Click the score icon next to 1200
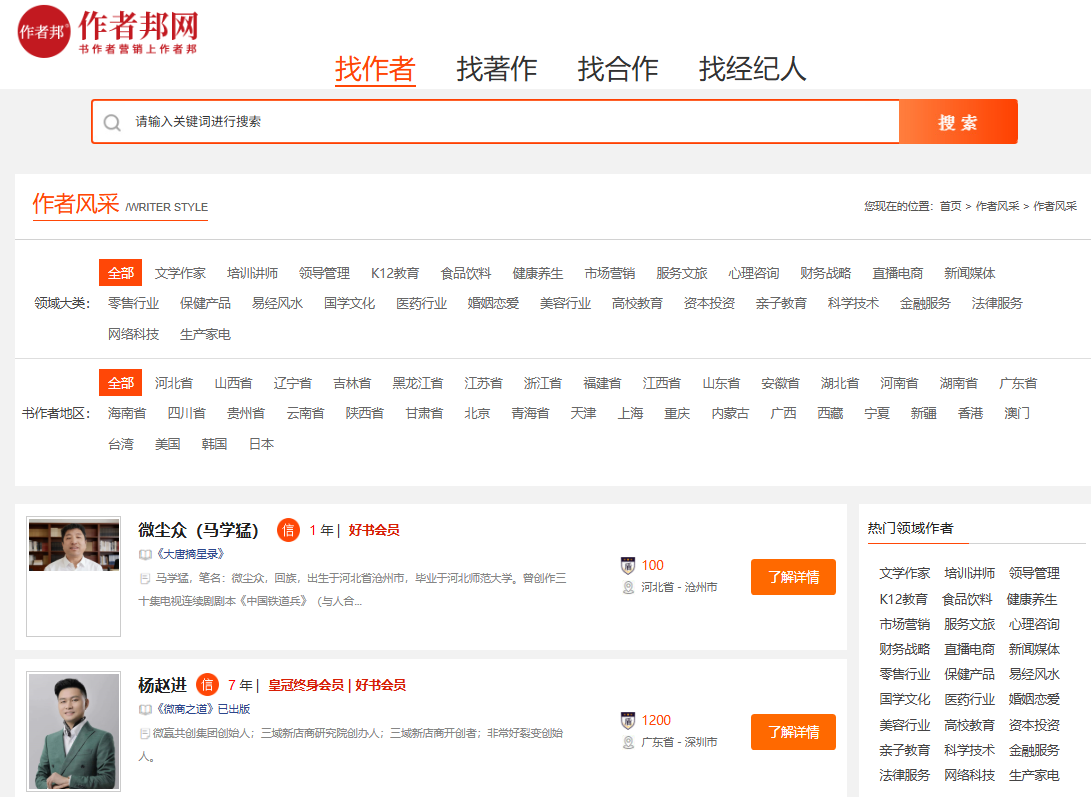The height and width of the screenshot is (797, 1091). (628, 720)
